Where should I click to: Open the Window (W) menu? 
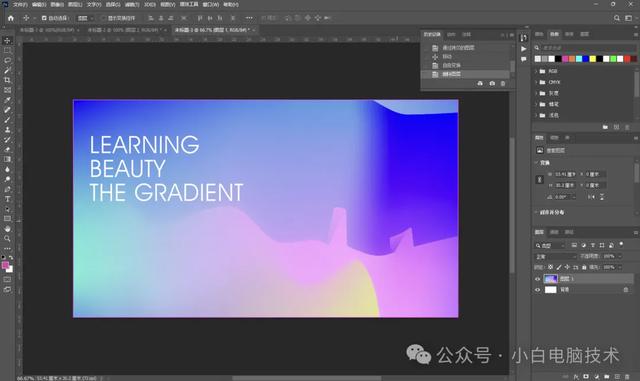[211, 4]
